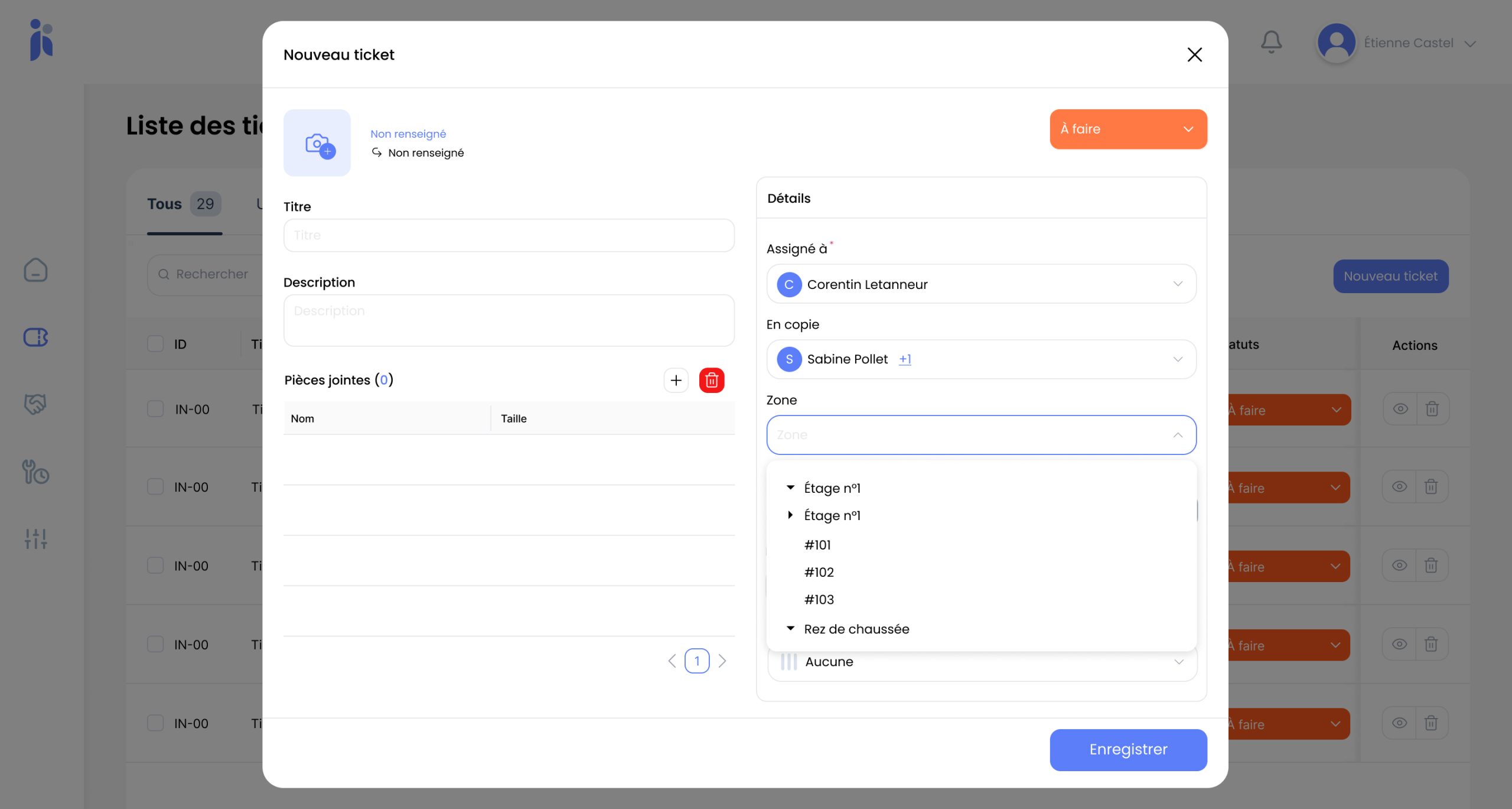The height and width of the screenshot is (809, 1512).
Task: Open notifications bell icon
Action: tap(1271, 43)
